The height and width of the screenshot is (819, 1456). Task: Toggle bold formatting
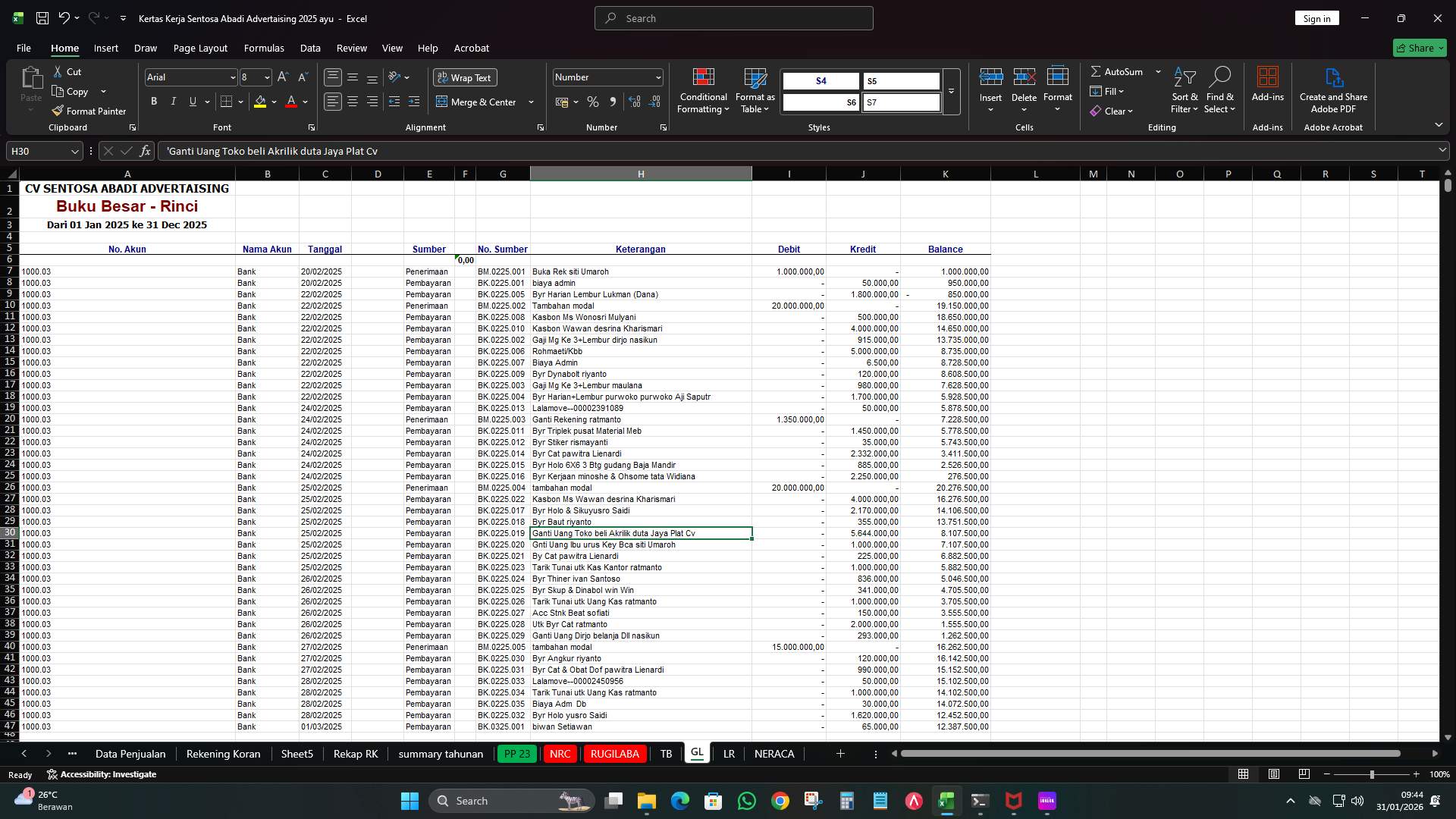coord(153,101)
